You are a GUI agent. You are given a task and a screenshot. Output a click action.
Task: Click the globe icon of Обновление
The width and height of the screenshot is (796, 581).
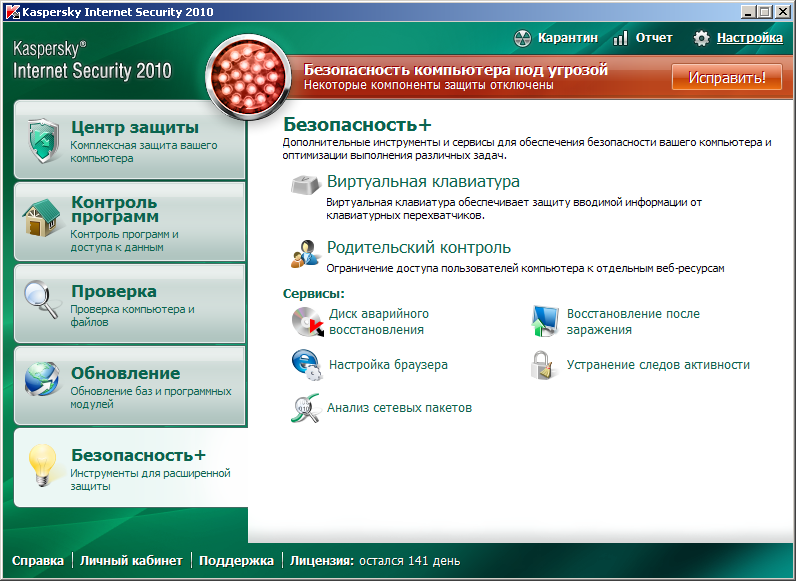point(42,378)
